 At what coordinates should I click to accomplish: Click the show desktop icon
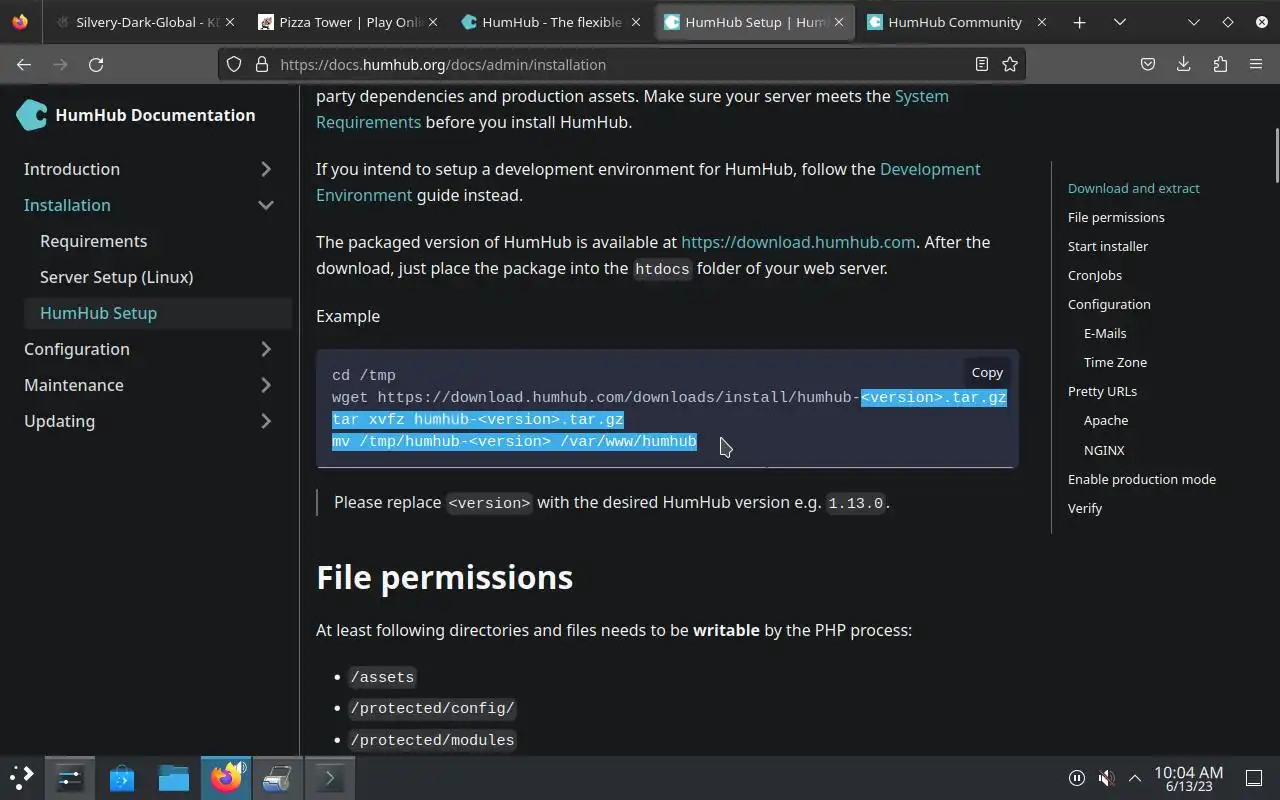pyautogui.click(x=1254, y=777)
